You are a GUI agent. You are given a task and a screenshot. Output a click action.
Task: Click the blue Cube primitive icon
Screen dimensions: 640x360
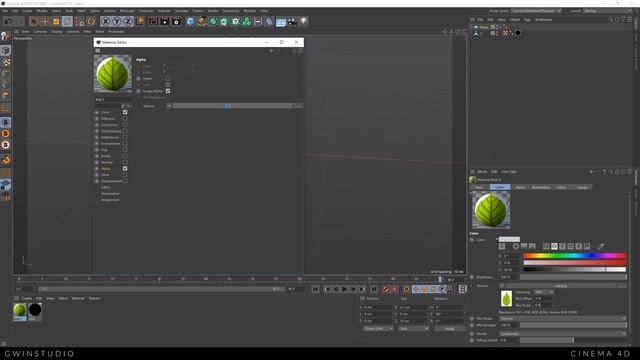(190, 21)
